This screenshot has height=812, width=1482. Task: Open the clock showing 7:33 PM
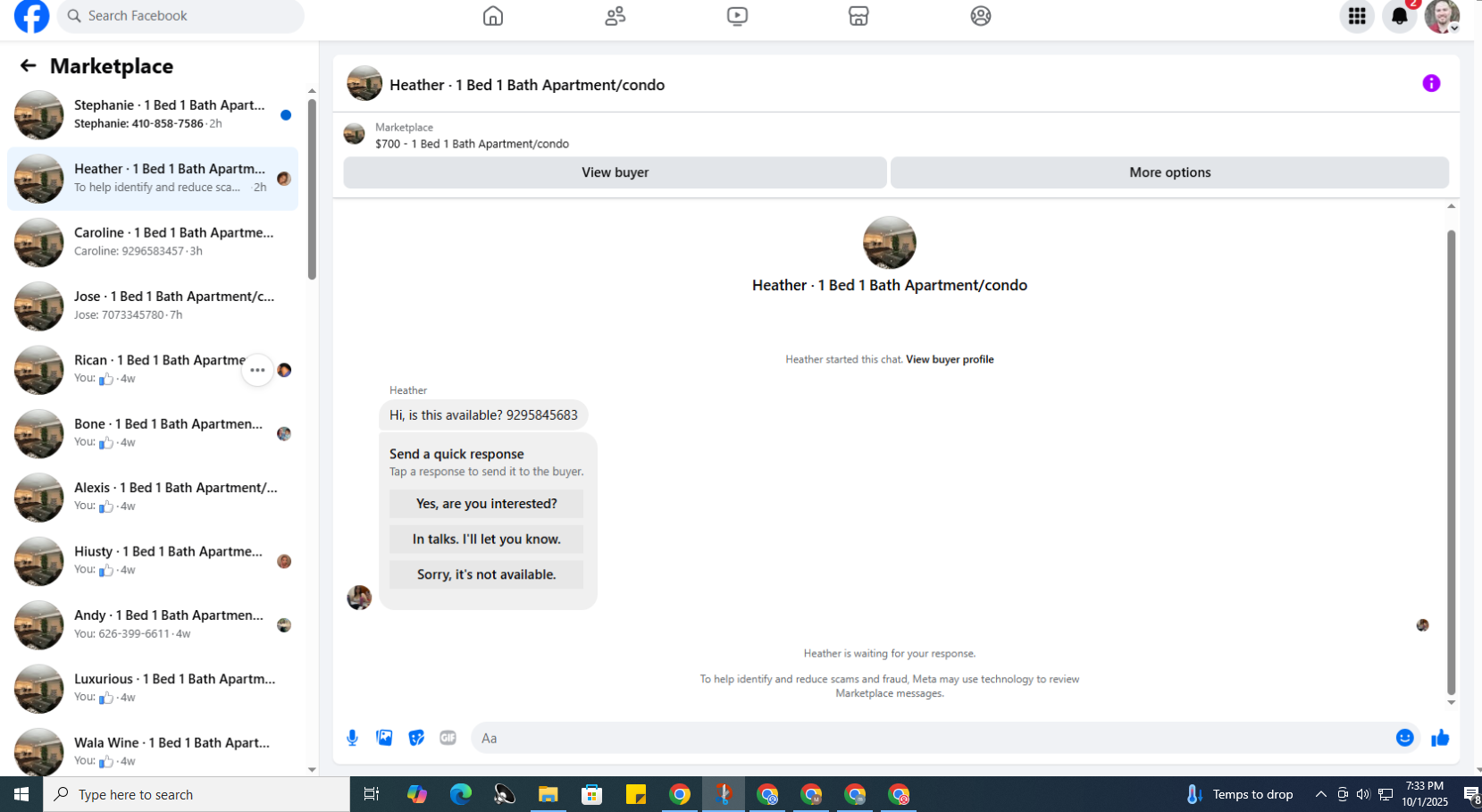pos(1425,794)
